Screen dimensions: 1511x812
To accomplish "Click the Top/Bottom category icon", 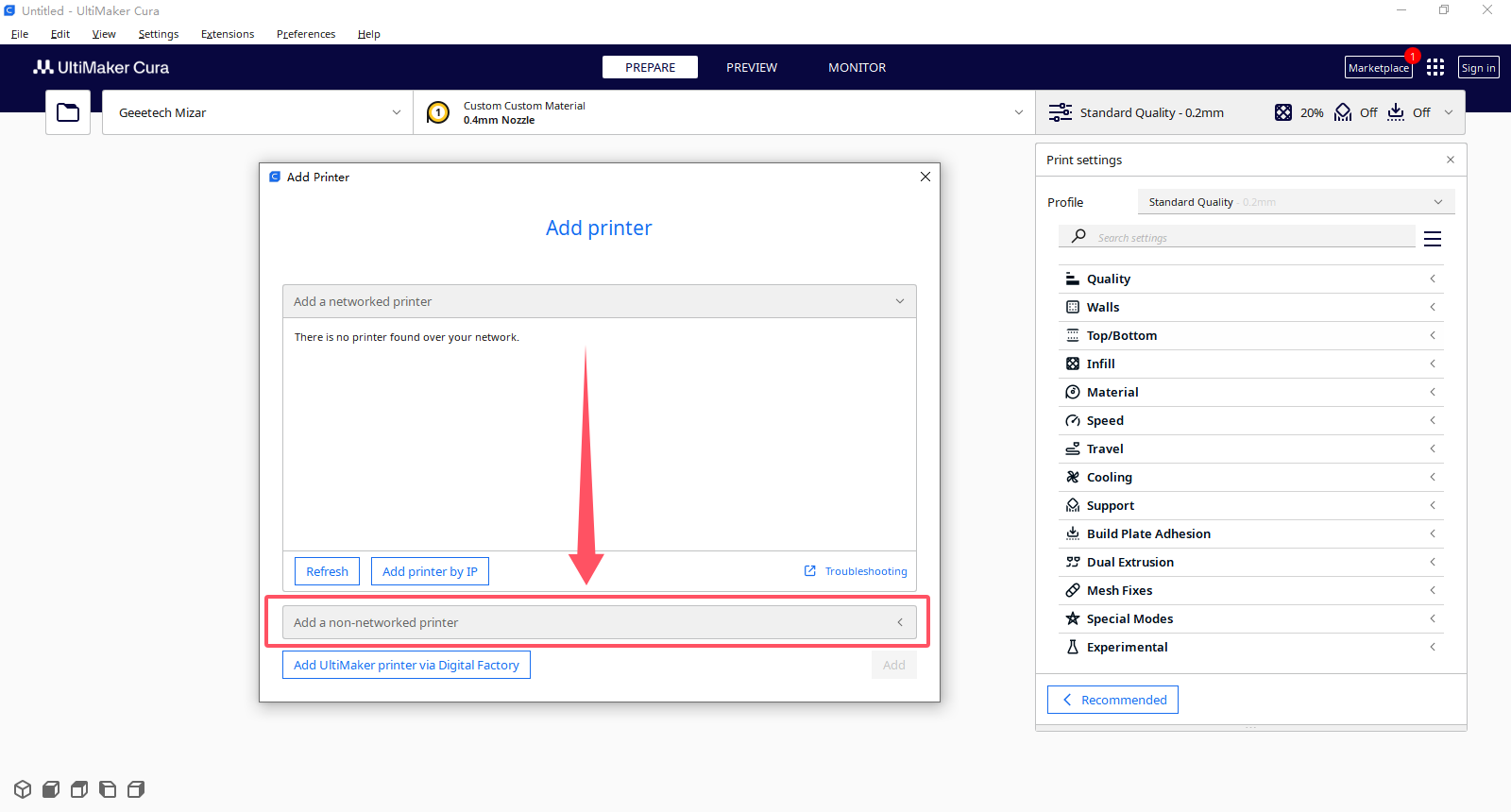I will [1073, 335].
